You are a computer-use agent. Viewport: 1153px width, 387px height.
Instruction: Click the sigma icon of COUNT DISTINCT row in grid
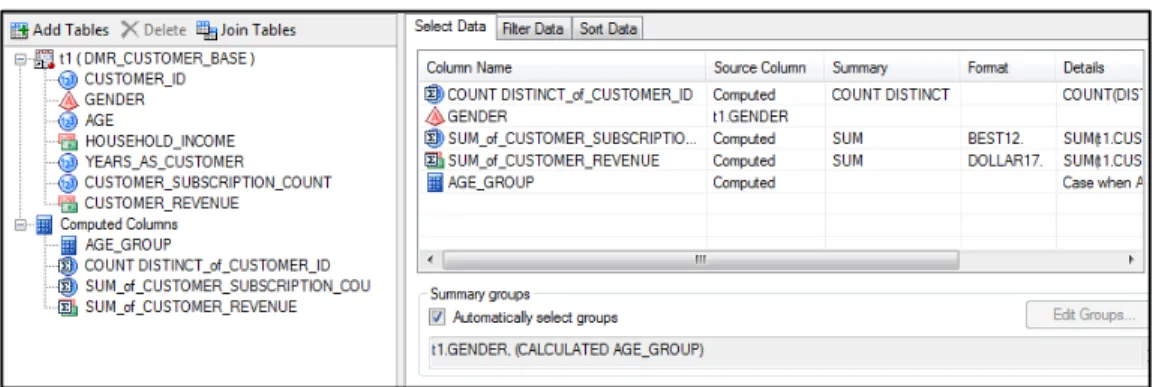pos(435,94)
